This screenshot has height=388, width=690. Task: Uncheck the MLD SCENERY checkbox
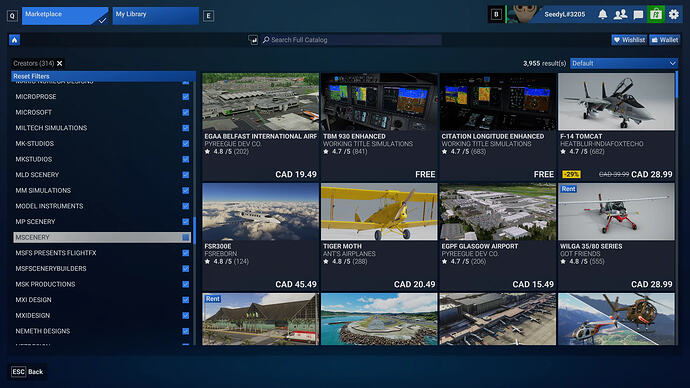tap(186, 175)
